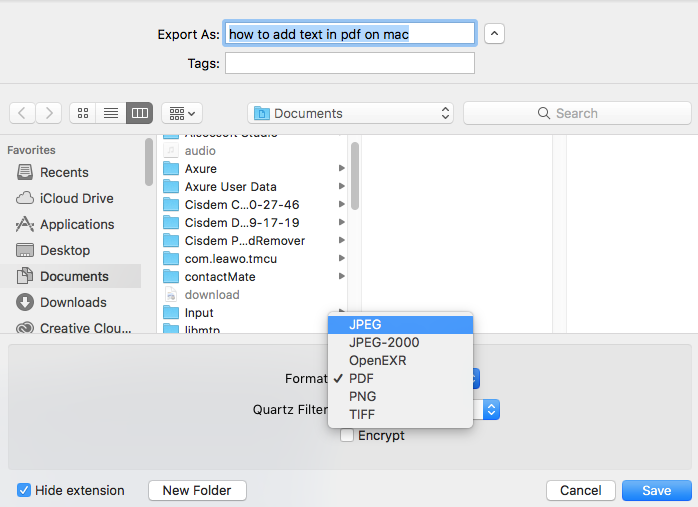Collapse the dialog with the chevron button
Screen dimensions: 698x507
494,33
